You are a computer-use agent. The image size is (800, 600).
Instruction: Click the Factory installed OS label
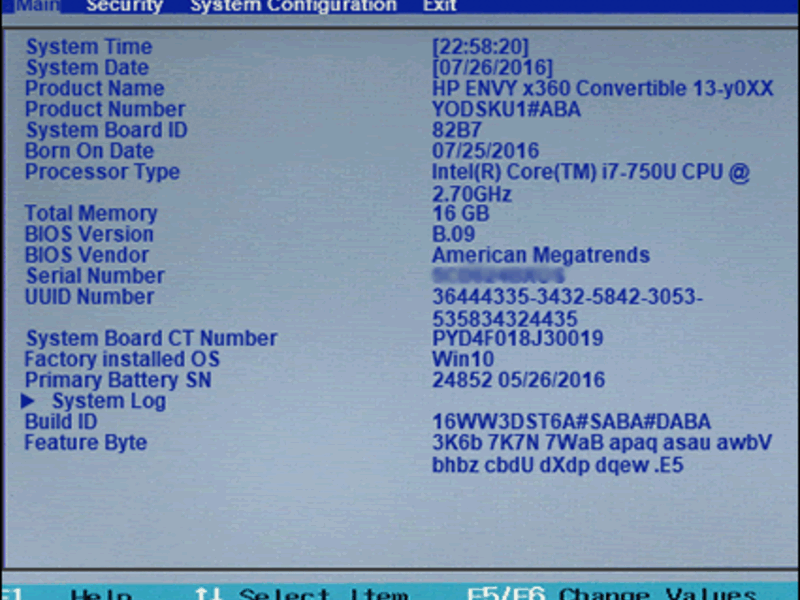point(122,360)
